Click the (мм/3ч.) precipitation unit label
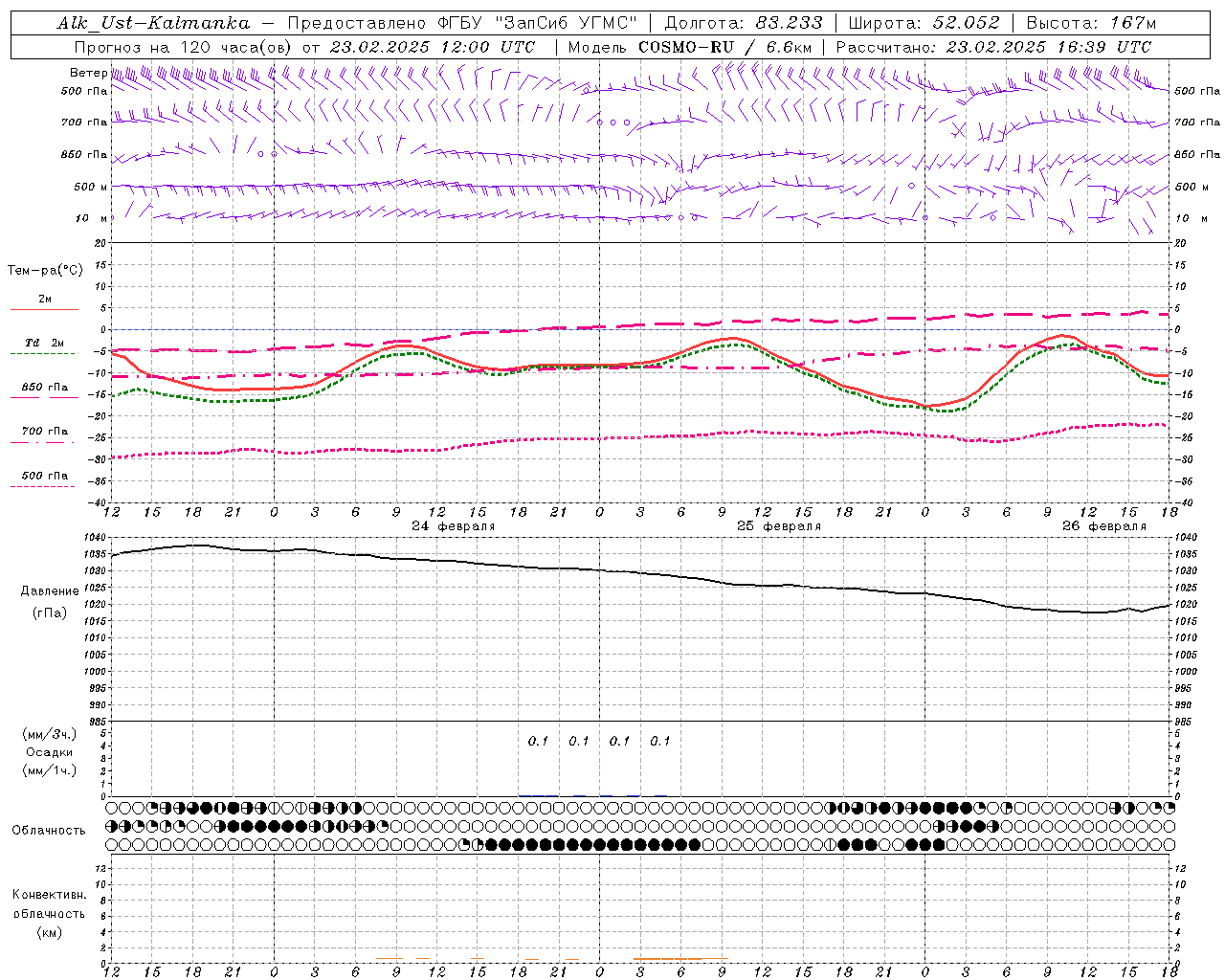1225x980 pixels. pyautogui.click(x=50, y=734)
